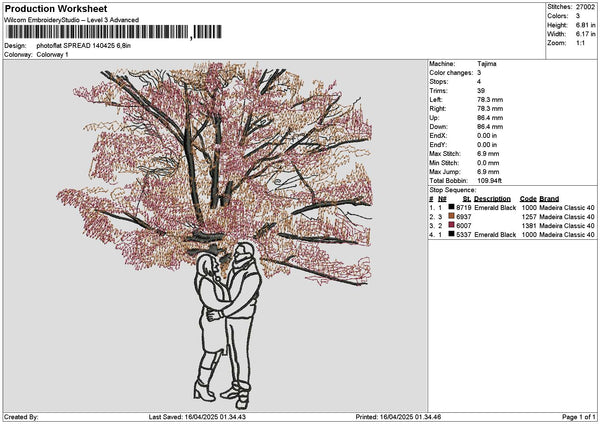Viewport: 600px width, 424px height.
Task: Click the 'Up:' label
Action: pos(434,118)
